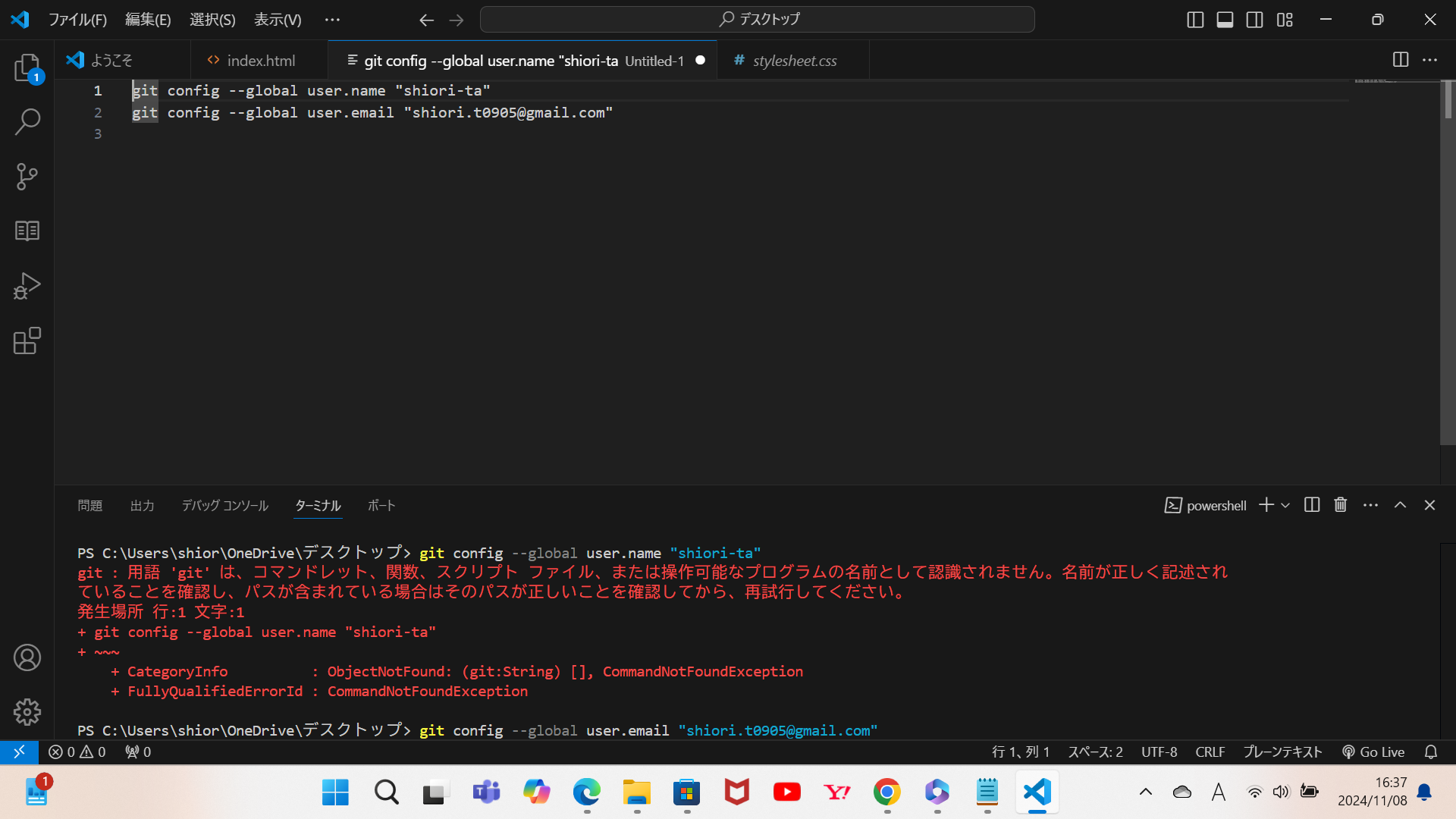Viewport: 1456px width, 819px height.
Task: Open the Manage gear icon
Action: click(x=27, y=712)
